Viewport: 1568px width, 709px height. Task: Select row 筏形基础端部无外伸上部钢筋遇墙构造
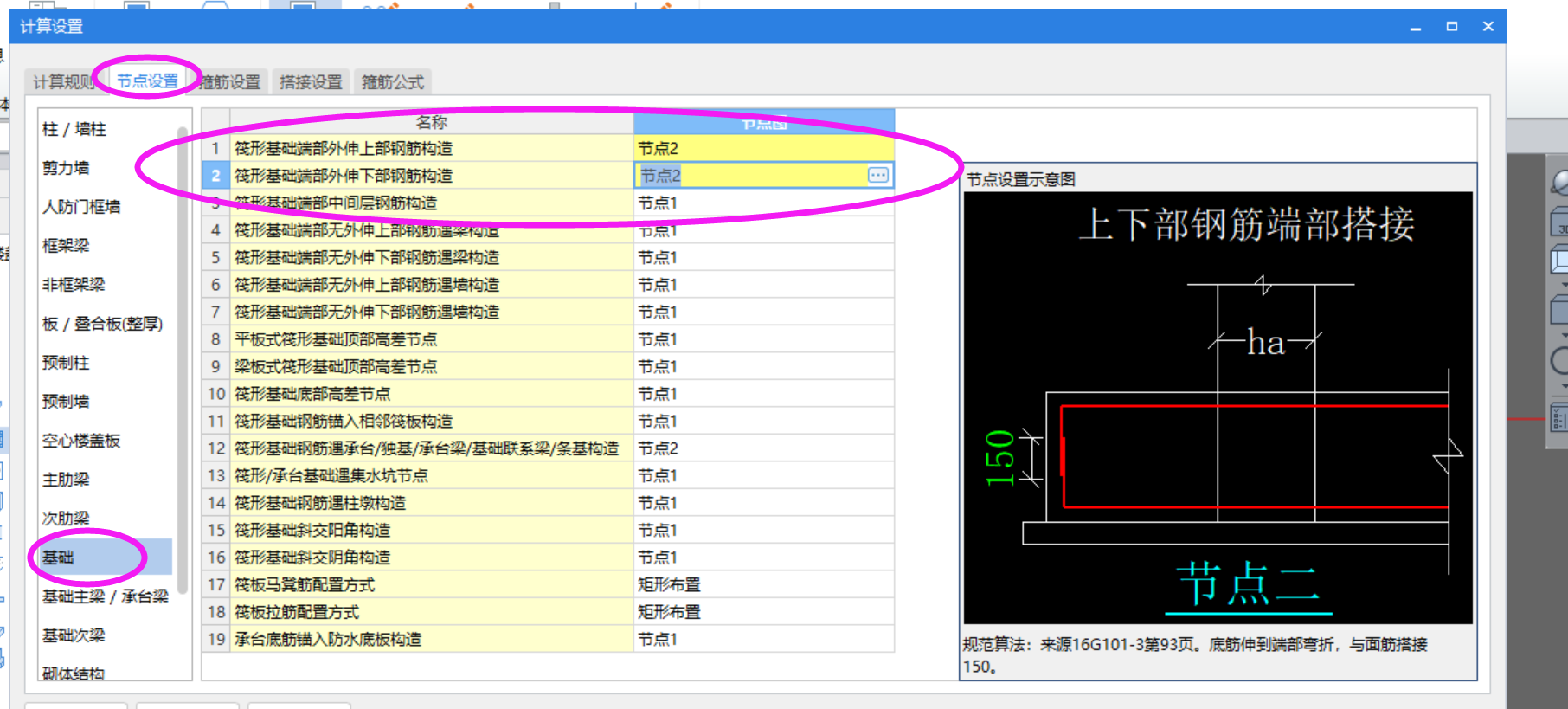(431, 285)
